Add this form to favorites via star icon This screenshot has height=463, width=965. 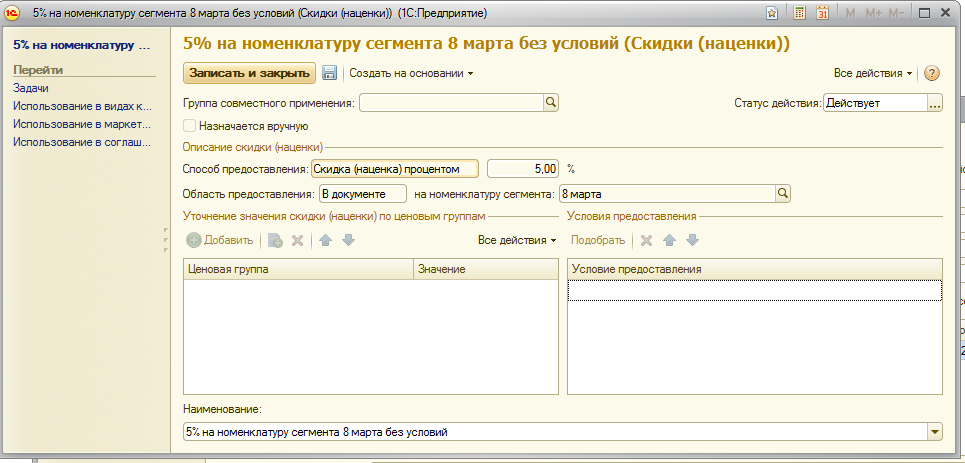(772, 13)
